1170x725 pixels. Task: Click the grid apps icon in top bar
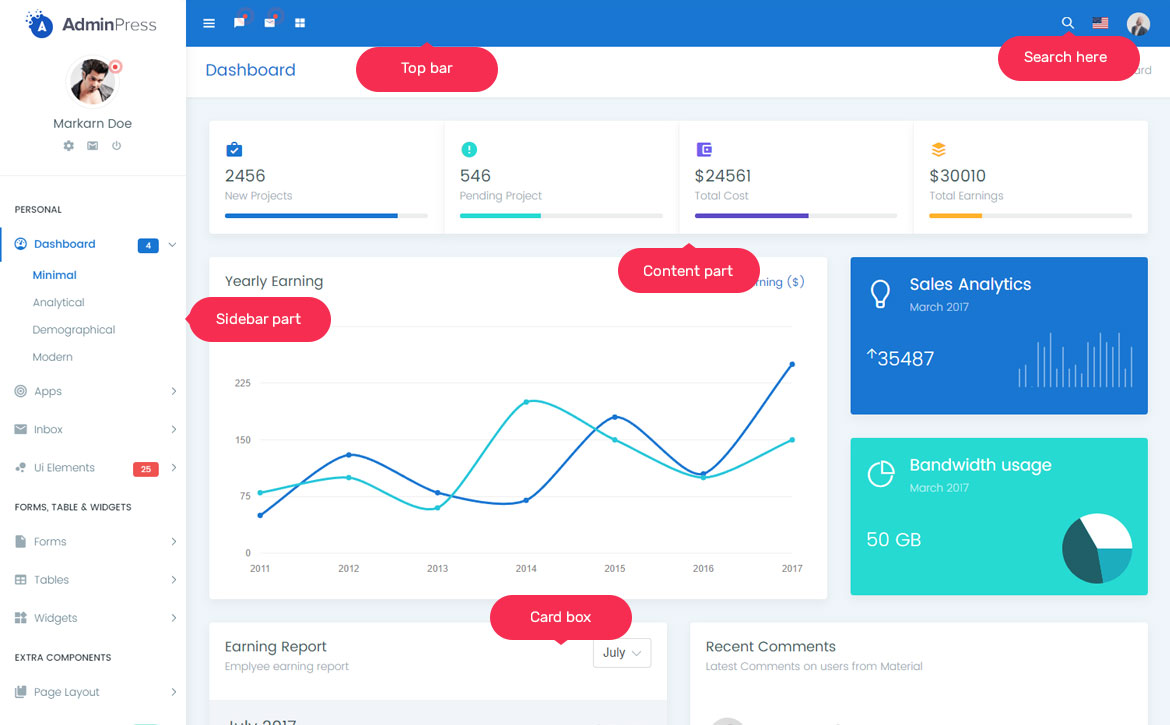pyautogui.click(x=300, y=23)
